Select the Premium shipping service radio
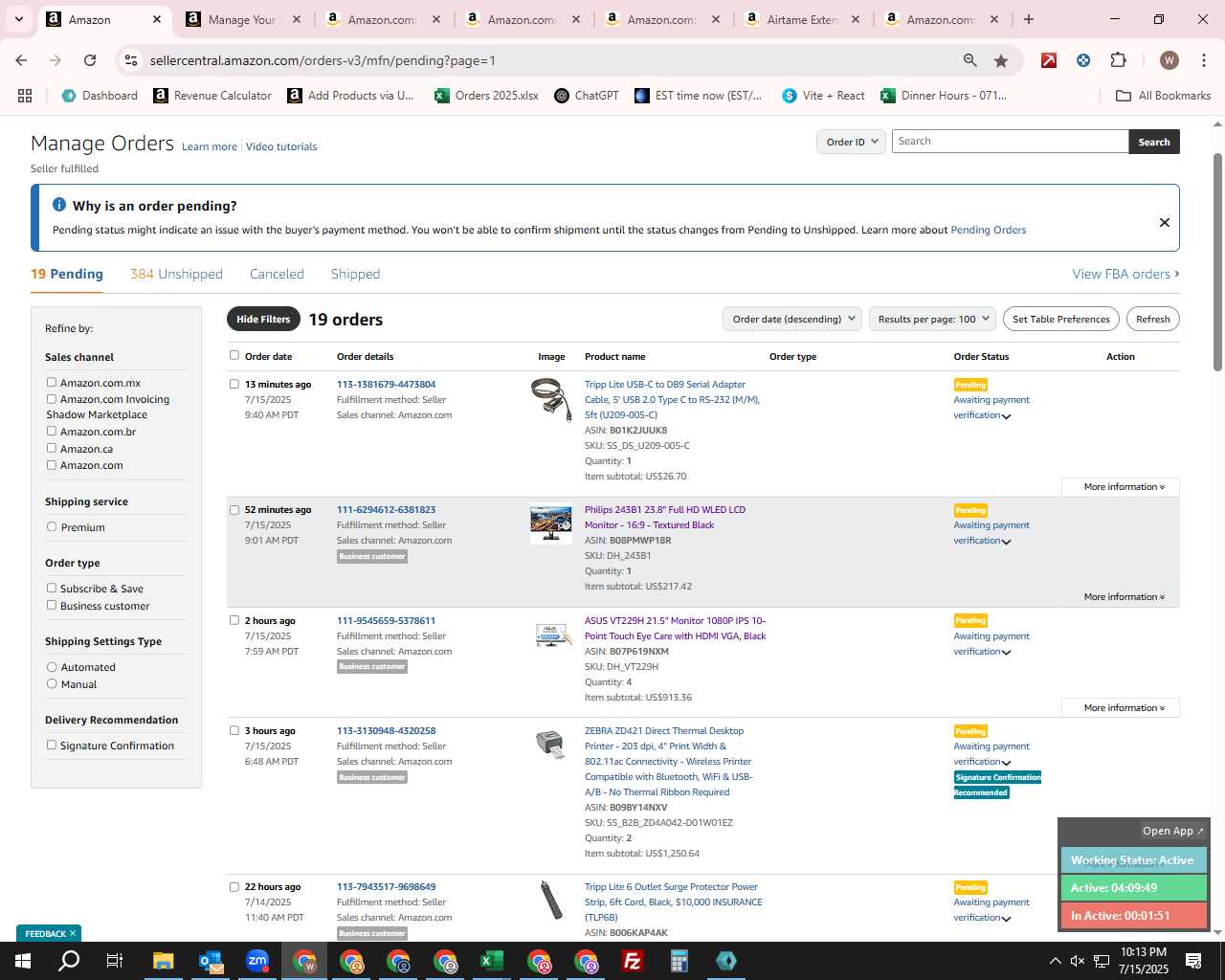Image resolution: width=1225 pixels, height=980 pixels. click(x=52, y=526)
